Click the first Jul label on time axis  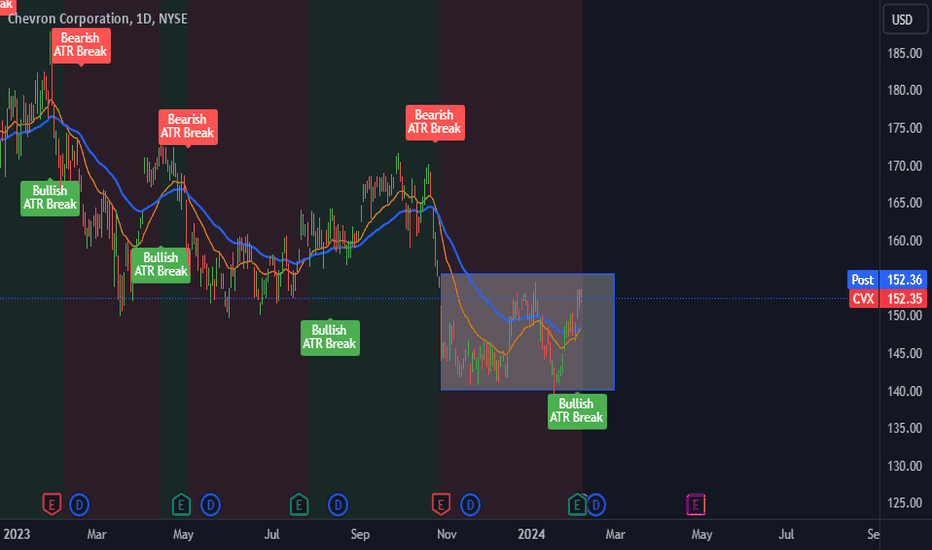272,534
